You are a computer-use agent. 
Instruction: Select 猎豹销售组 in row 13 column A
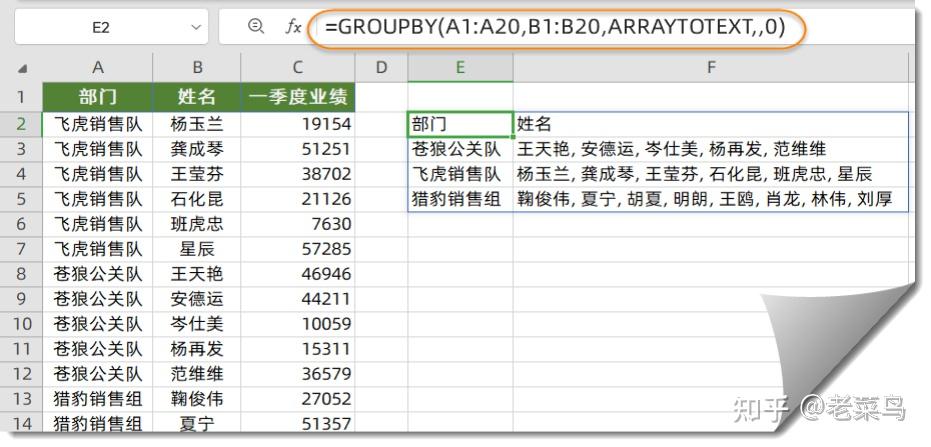[98, 398]
